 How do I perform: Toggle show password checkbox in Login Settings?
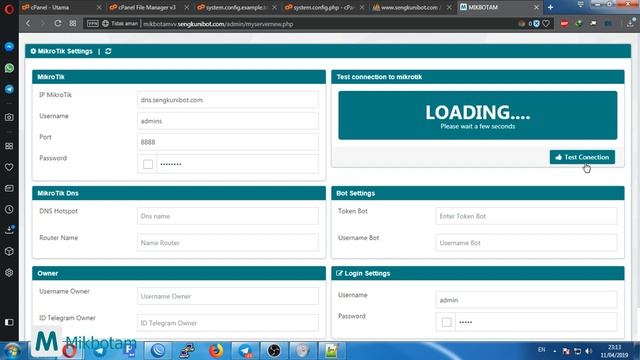(x=447, y=322)
